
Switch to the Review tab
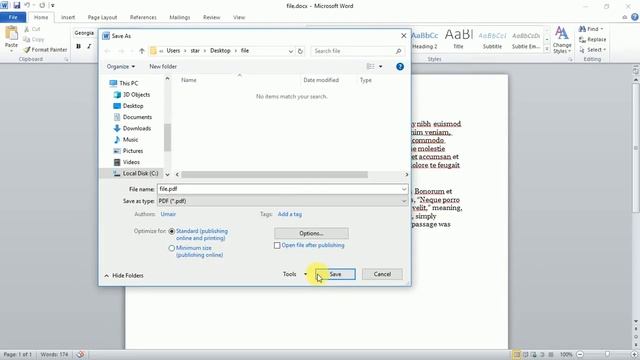click(211, 17)
